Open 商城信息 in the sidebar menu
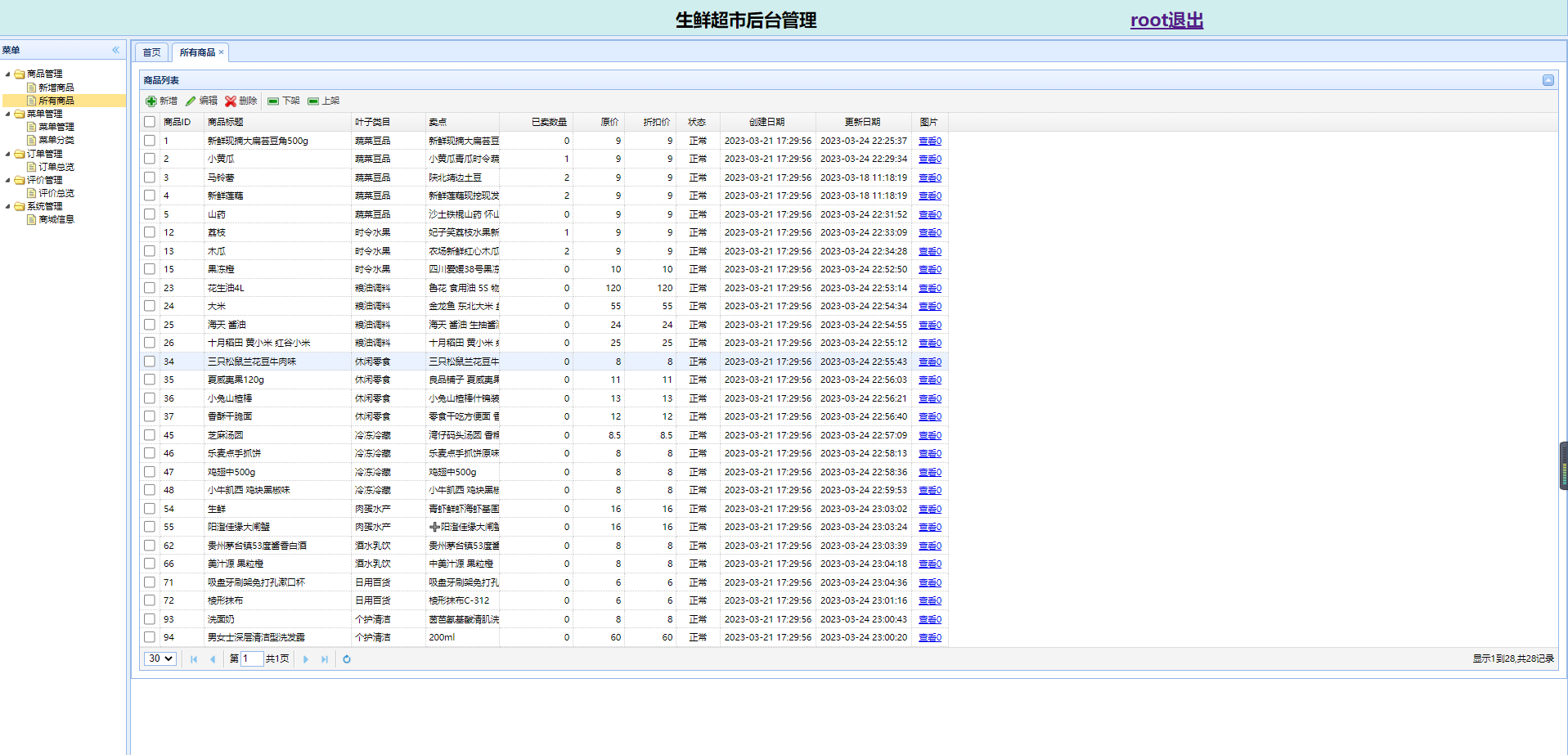This screenshot has width=1568, height=755. tap(56, 219)
